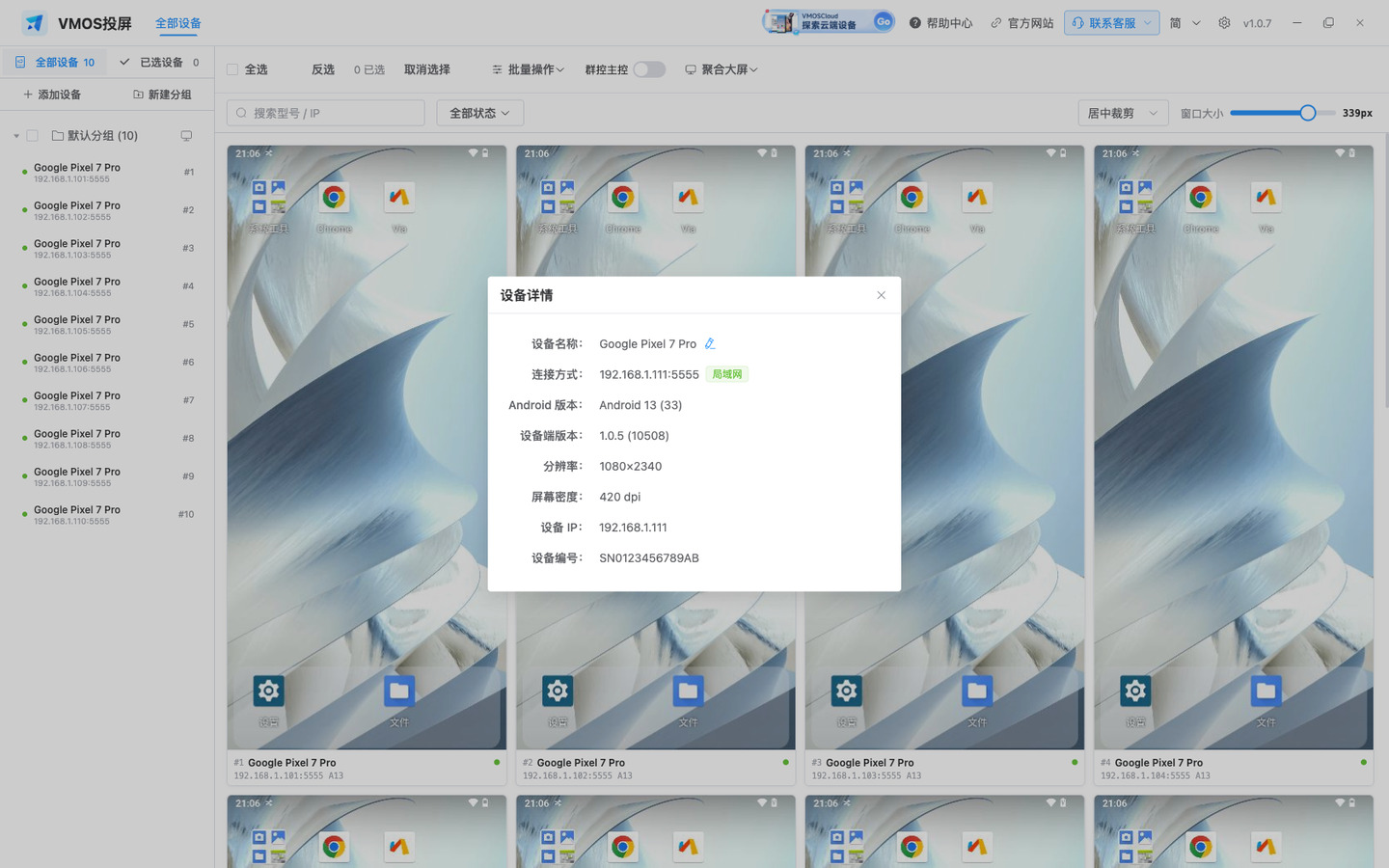The height and width of the screenshot is (868, 1389).
Task: Click the Android 13 (33) version value
Action: point(640,405)
